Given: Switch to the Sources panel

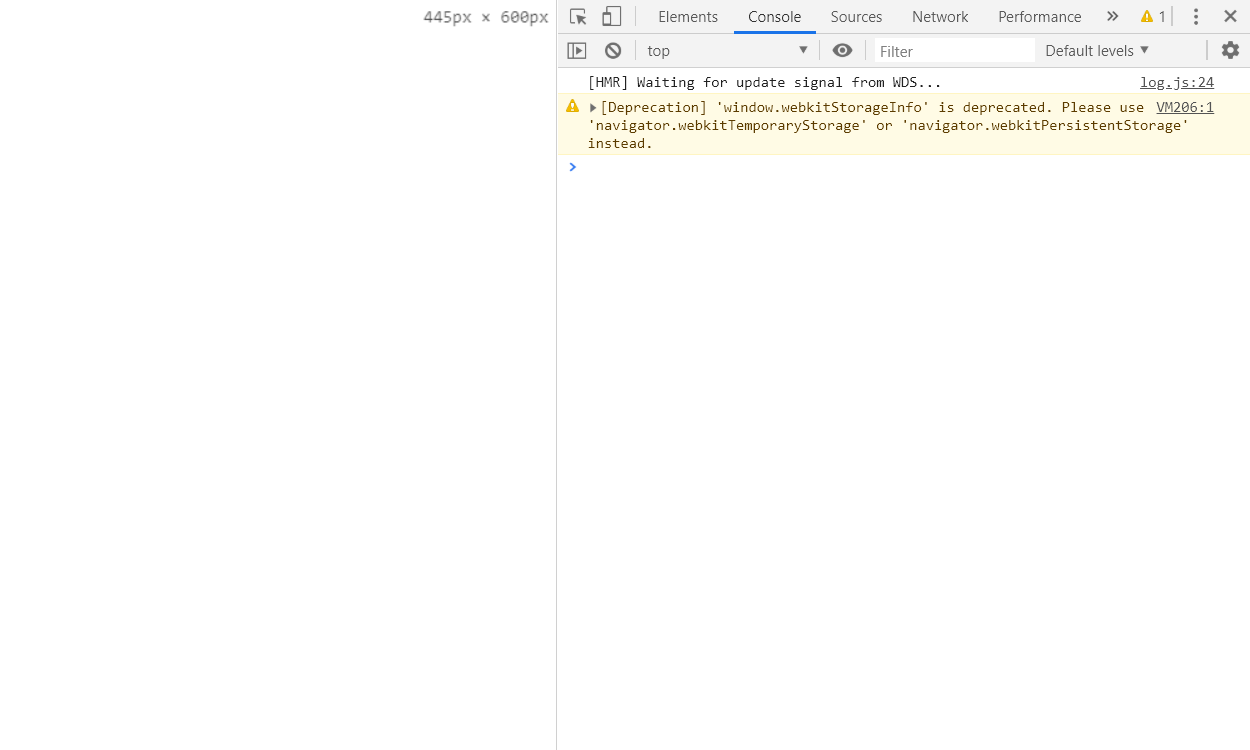Looking at the screenshot, I should 856,16.
